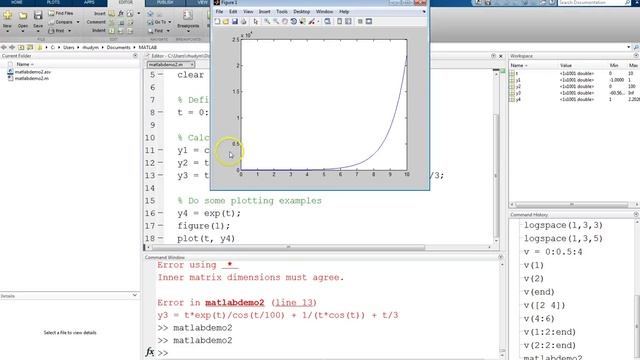Viewport: 640px width, 360px height.
Task: Click the Insert Legend icon in figure toolbar
Action: tap(348, 21)
